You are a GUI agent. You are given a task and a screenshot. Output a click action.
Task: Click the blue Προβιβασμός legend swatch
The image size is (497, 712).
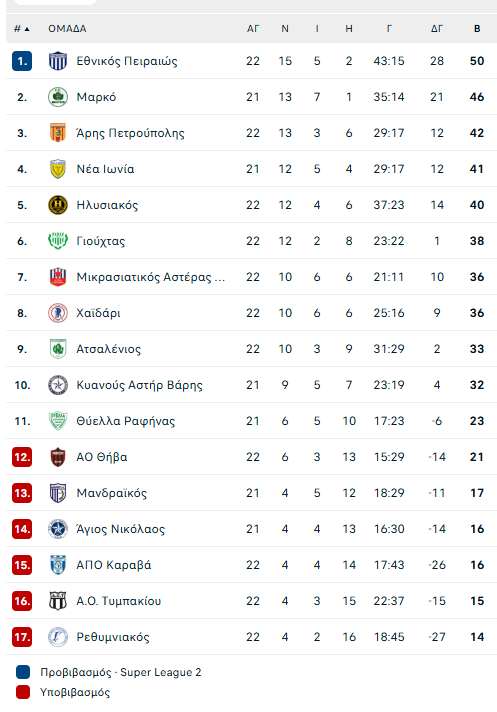coord(23,672)
